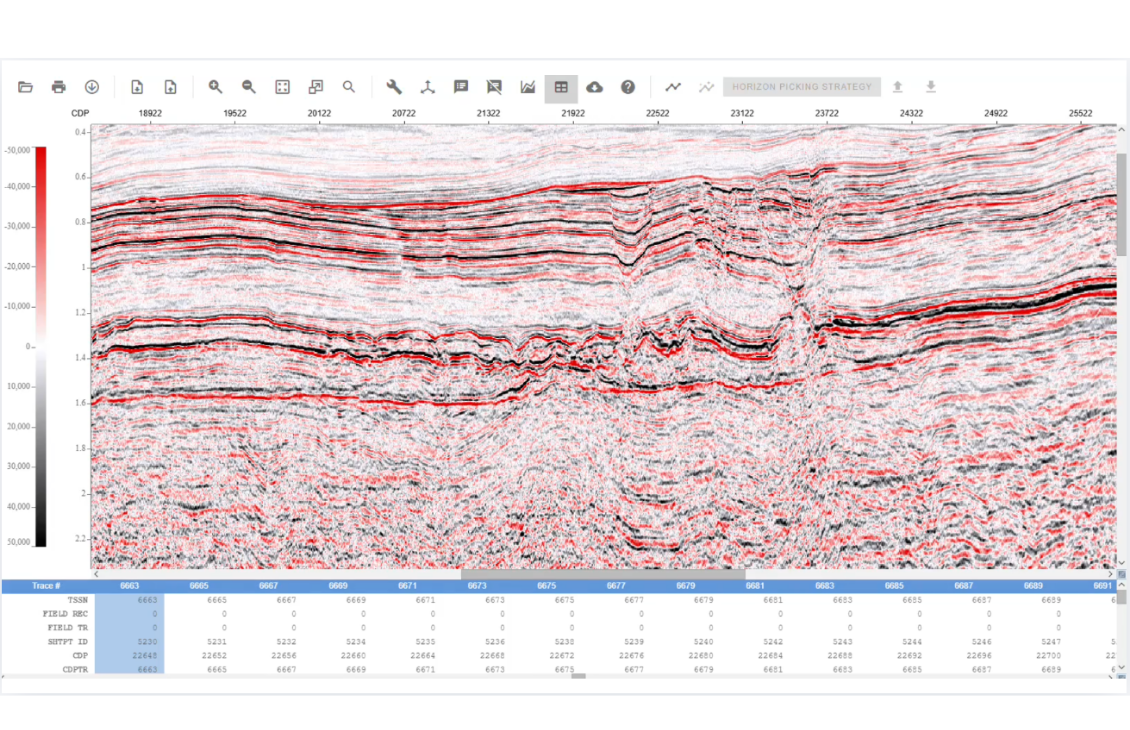The width and height of the screenshot is (1130, 730).
Task: Click Horizon Picking Strategy button
Action: point(801,87)
